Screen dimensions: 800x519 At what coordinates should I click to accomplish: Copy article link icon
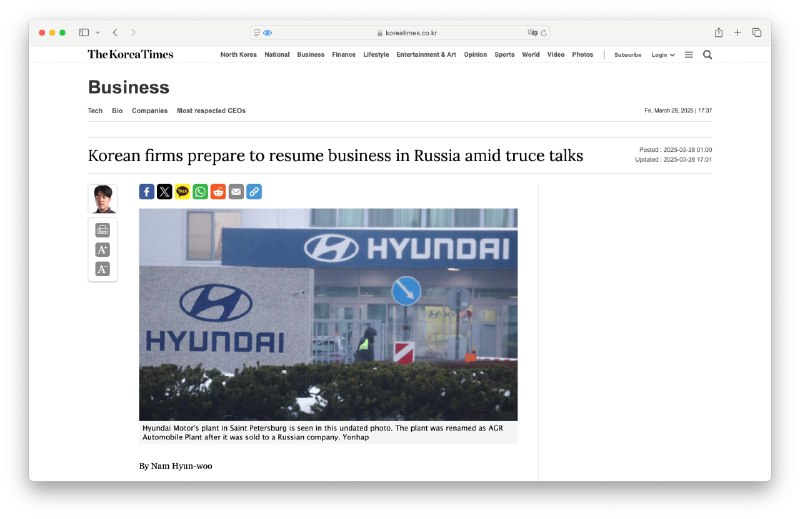[254, 192]
